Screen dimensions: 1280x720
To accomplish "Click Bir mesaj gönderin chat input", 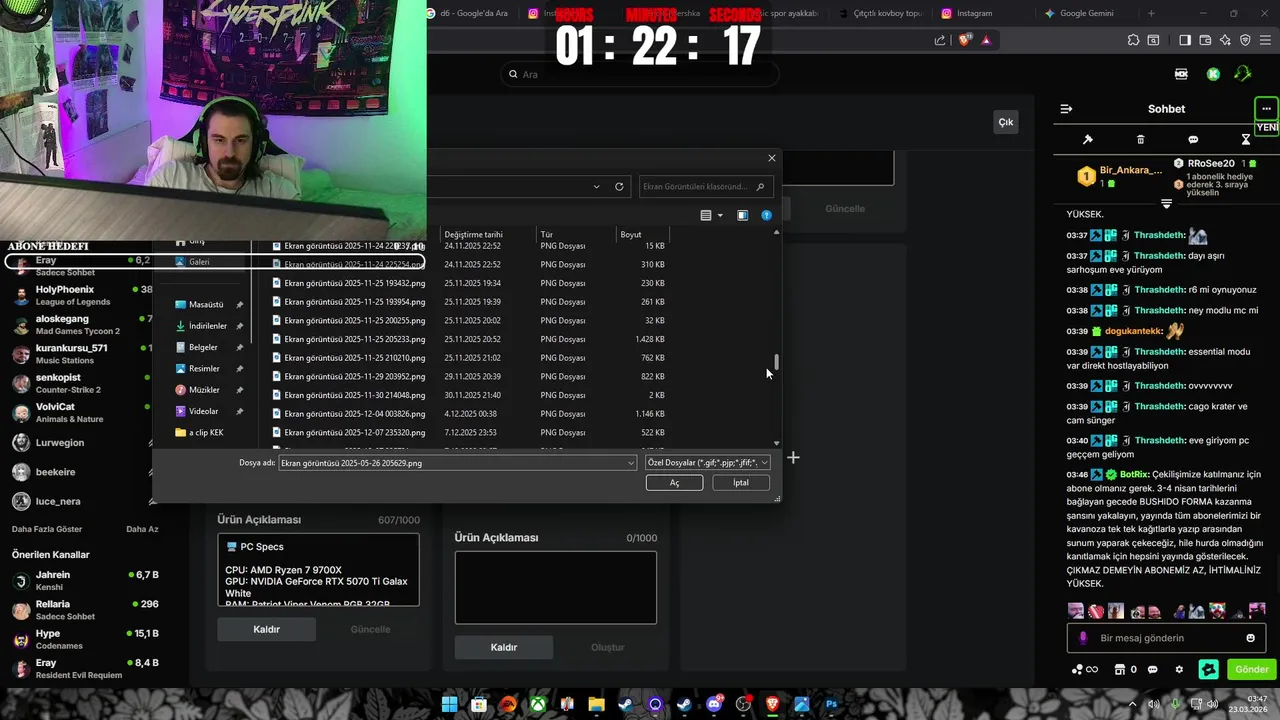I will pyautogui.click(x=1166, y=638).
